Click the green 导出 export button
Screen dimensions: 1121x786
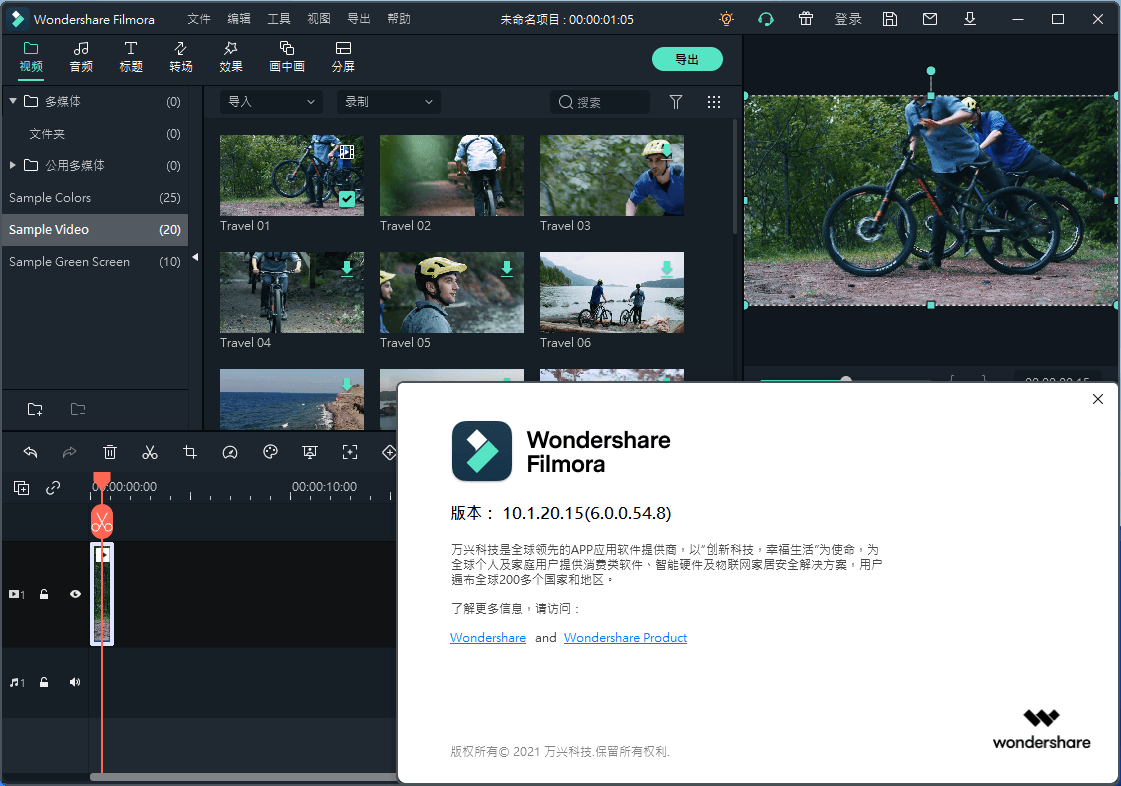(687, 59)
